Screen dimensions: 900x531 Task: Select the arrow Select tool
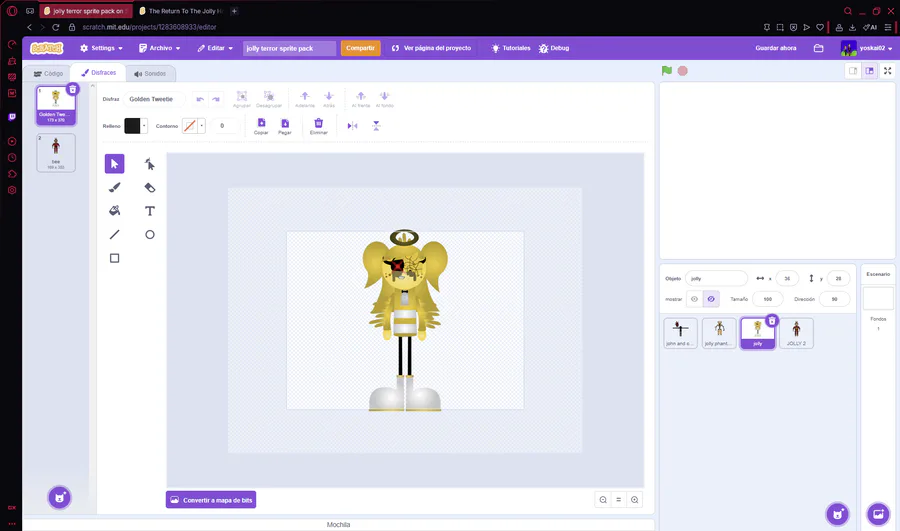point(115,164)
